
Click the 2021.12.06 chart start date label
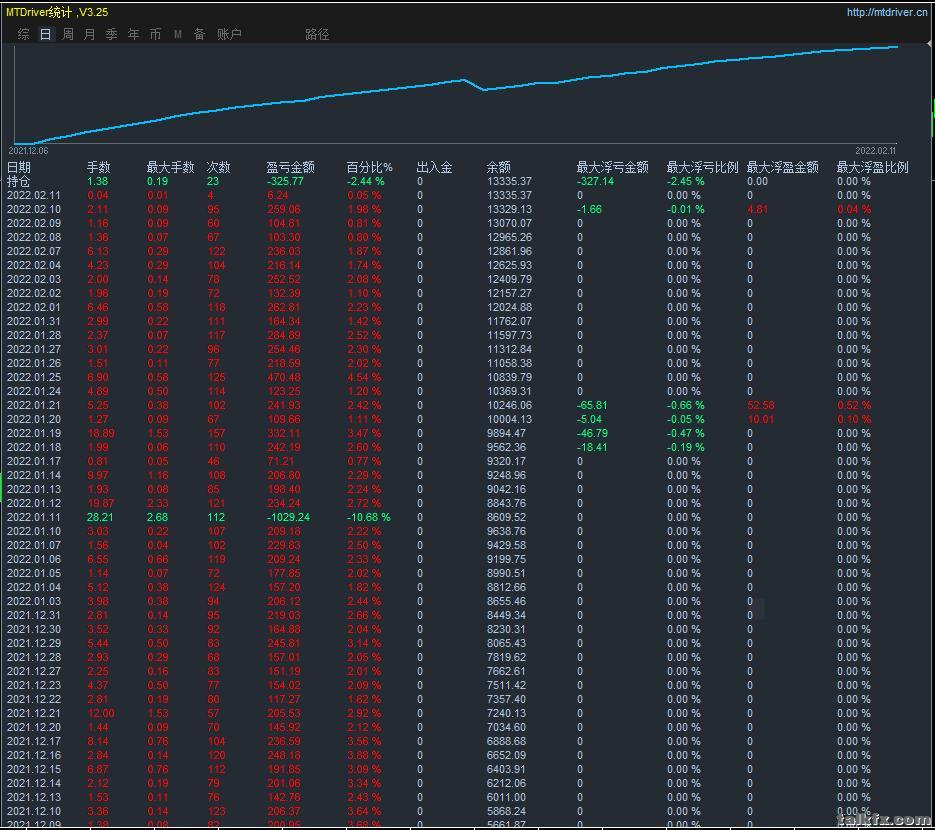[x=28, y=151]
